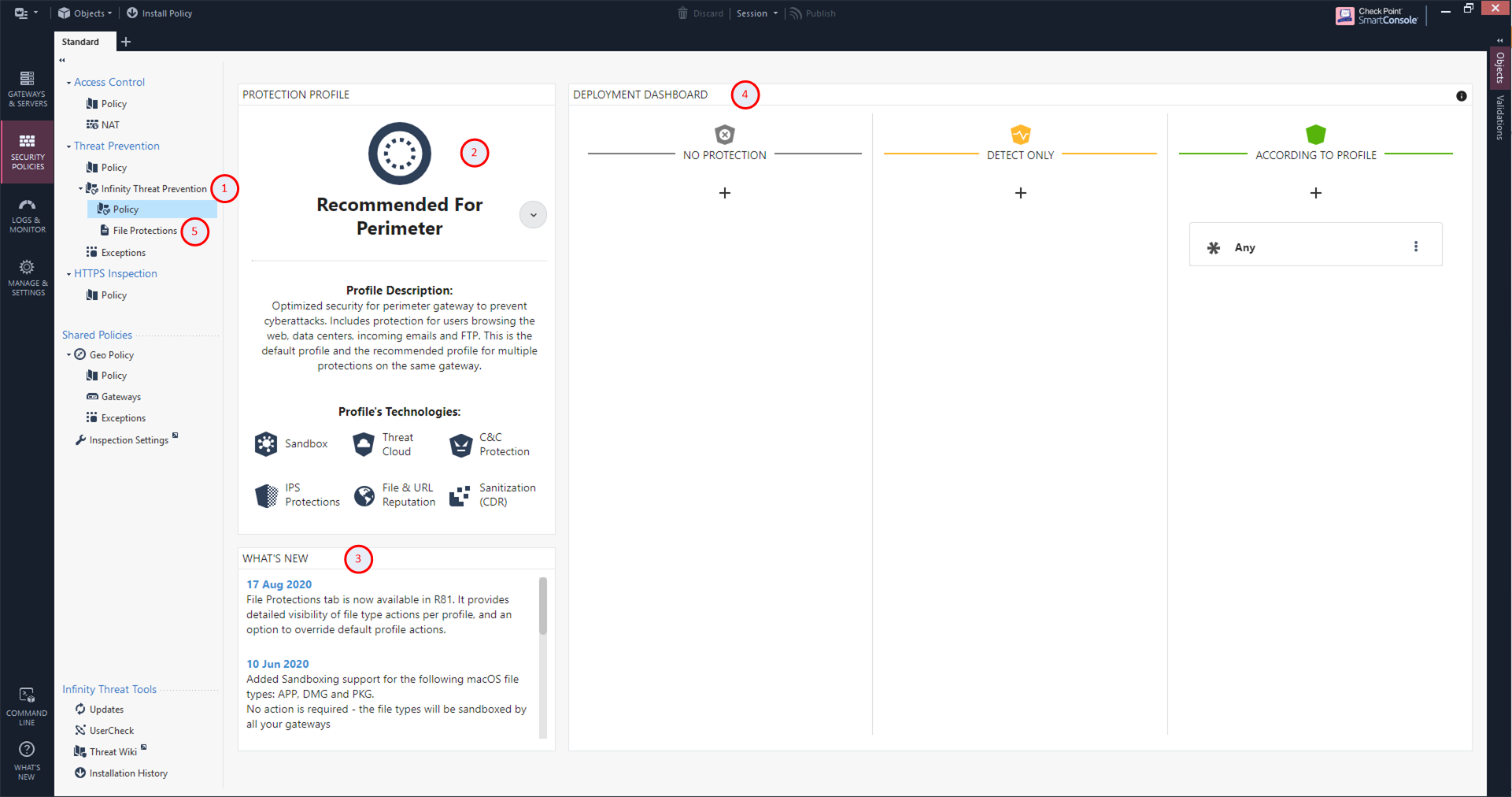Viewport: 1512px width, 797px height.
Task: Open What's New help icon
Action: [x=27, y=761]
